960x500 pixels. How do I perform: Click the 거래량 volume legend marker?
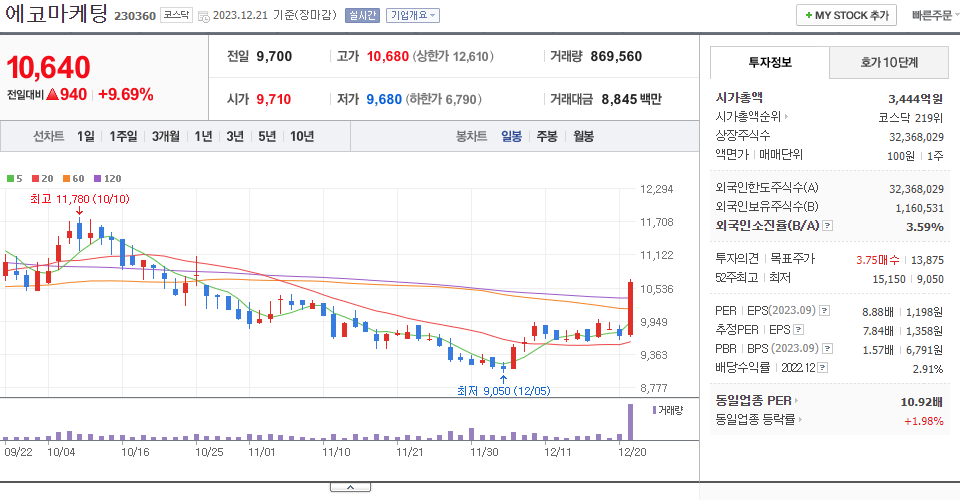click(667, 410)
